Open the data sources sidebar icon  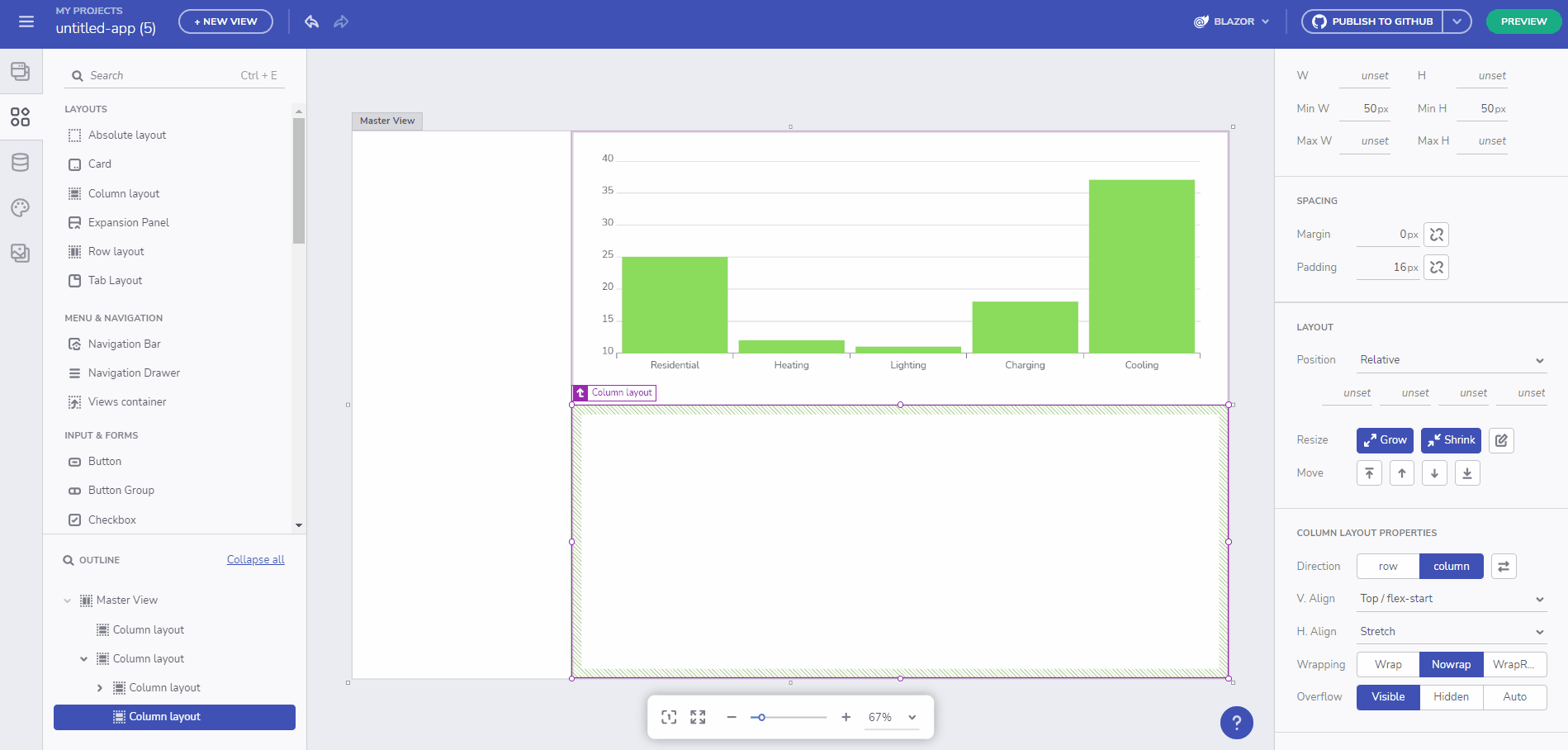tap(21, 163)
